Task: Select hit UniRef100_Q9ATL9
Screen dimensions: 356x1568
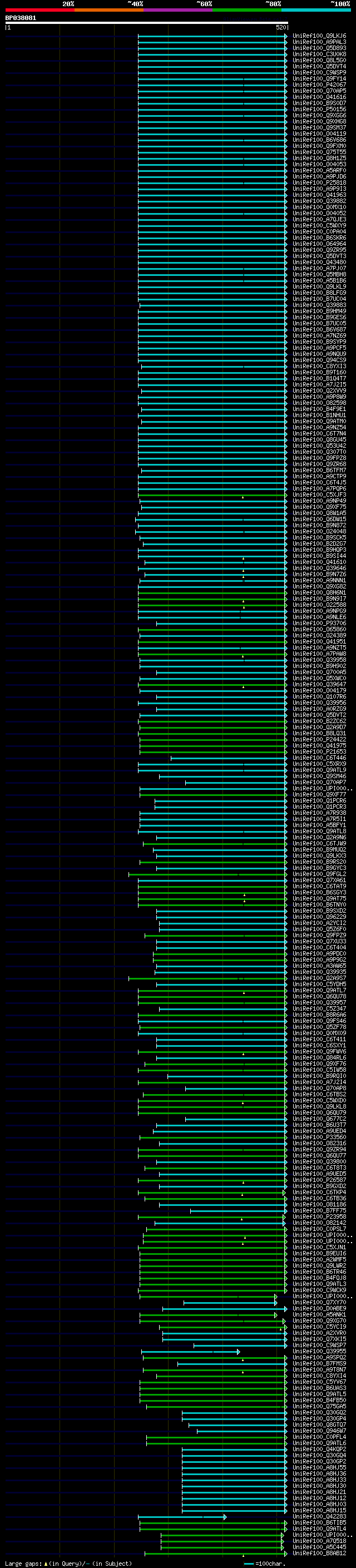Action: (319, 770)
